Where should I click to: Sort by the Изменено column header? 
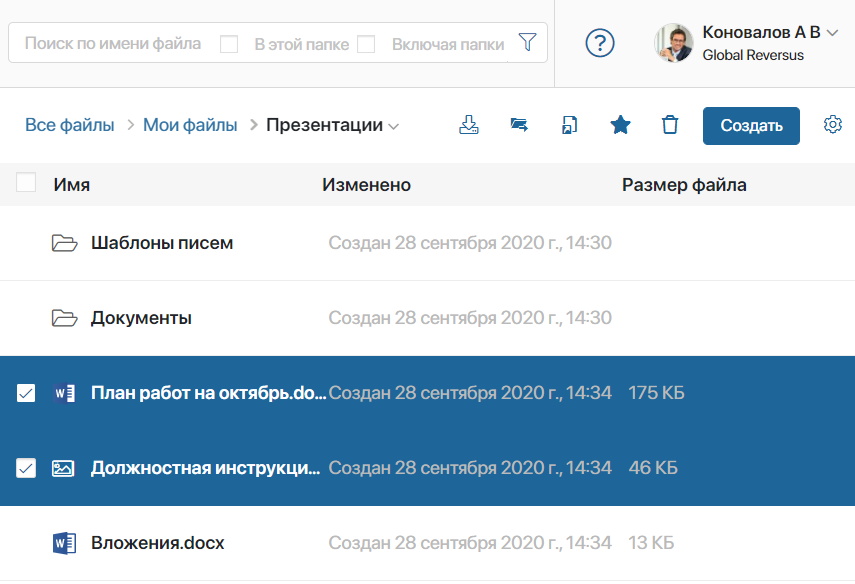point(366,185)
